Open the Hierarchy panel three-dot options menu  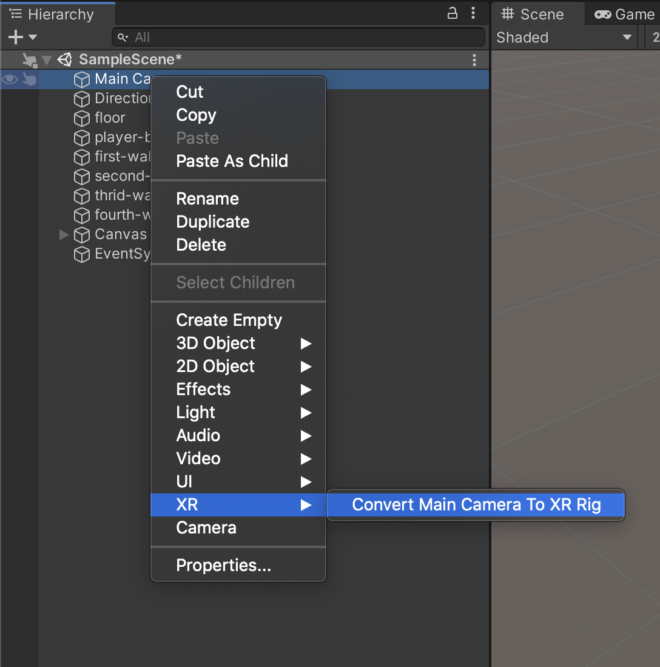pyautogui.click(x=473, y=14)
